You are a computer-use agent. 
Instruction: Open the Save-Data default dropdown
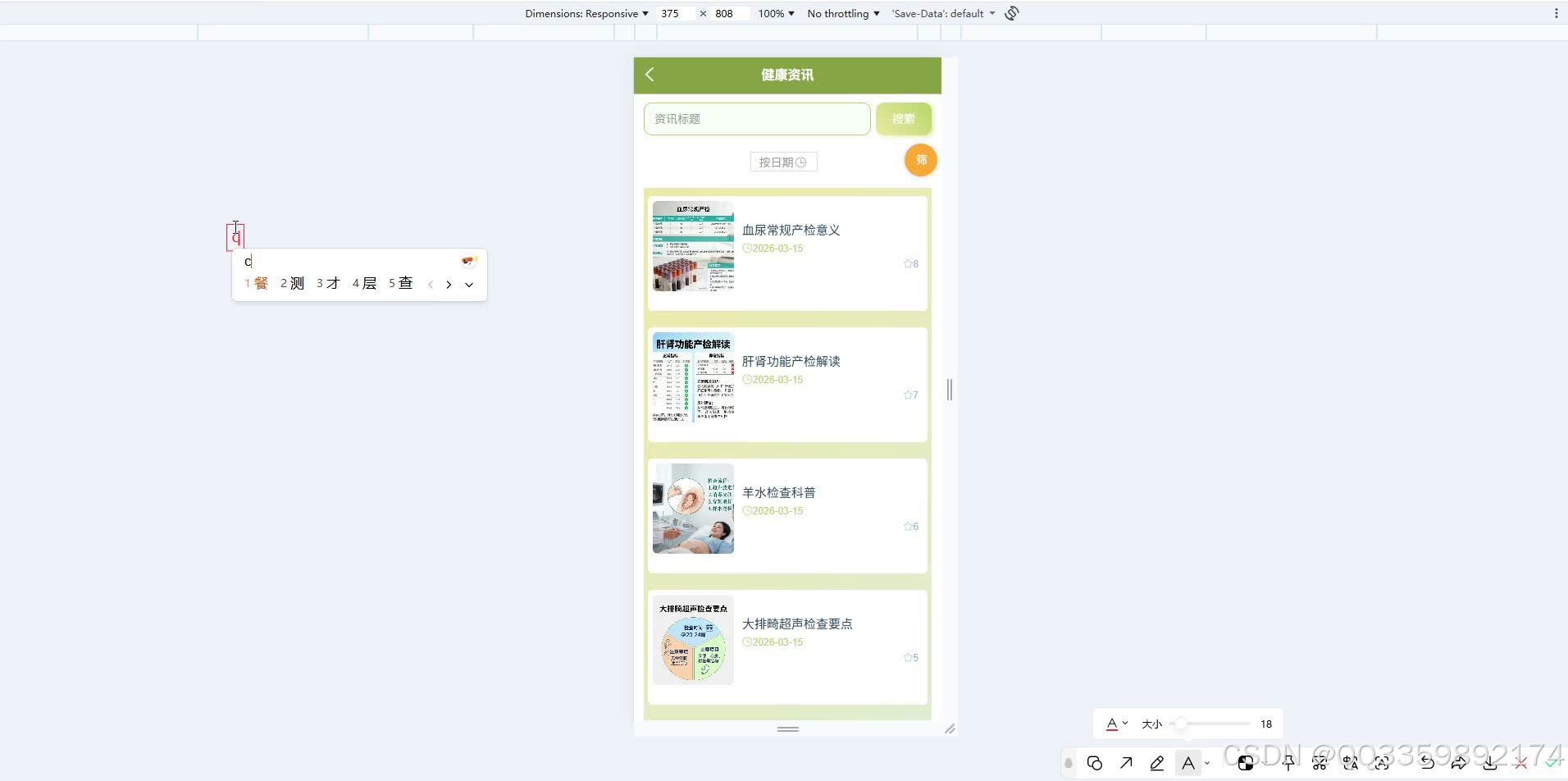943,13
